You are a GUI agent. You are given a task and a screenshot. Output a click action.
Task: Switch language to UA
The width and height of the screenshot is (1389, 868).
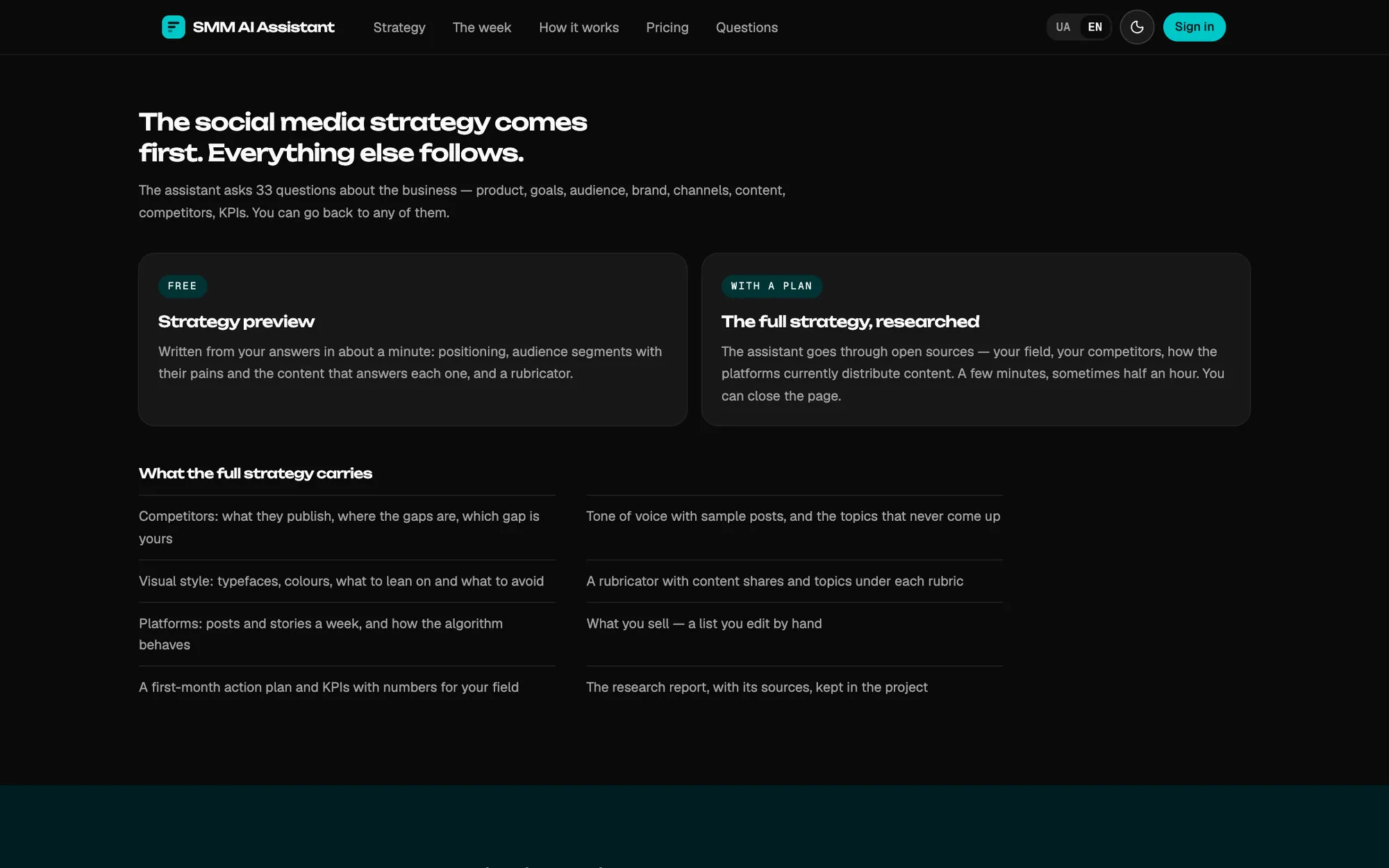(x=1063, y=27)
